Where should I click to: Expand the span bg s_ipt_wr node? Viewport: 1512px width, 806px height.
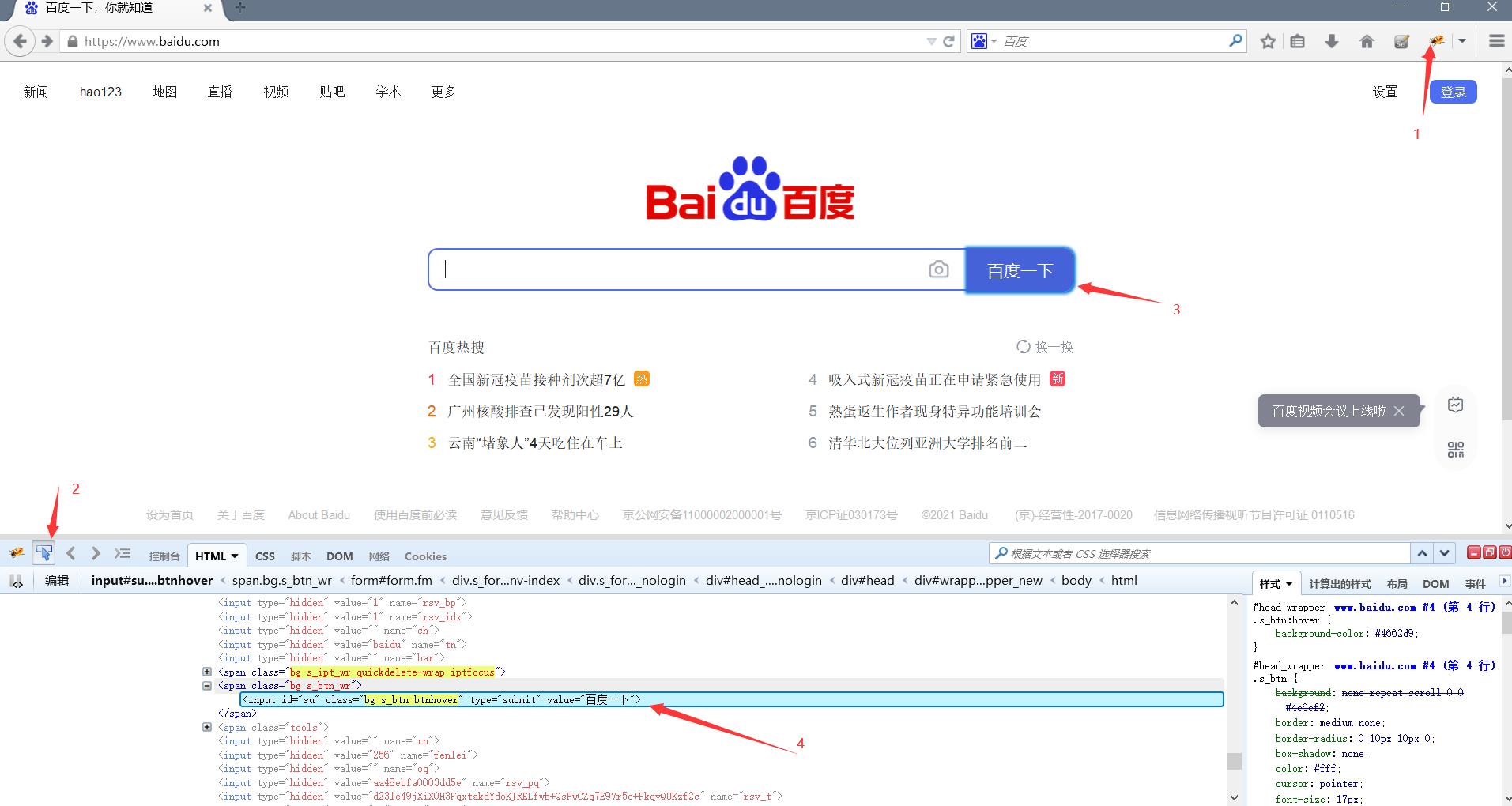point(207,672)
